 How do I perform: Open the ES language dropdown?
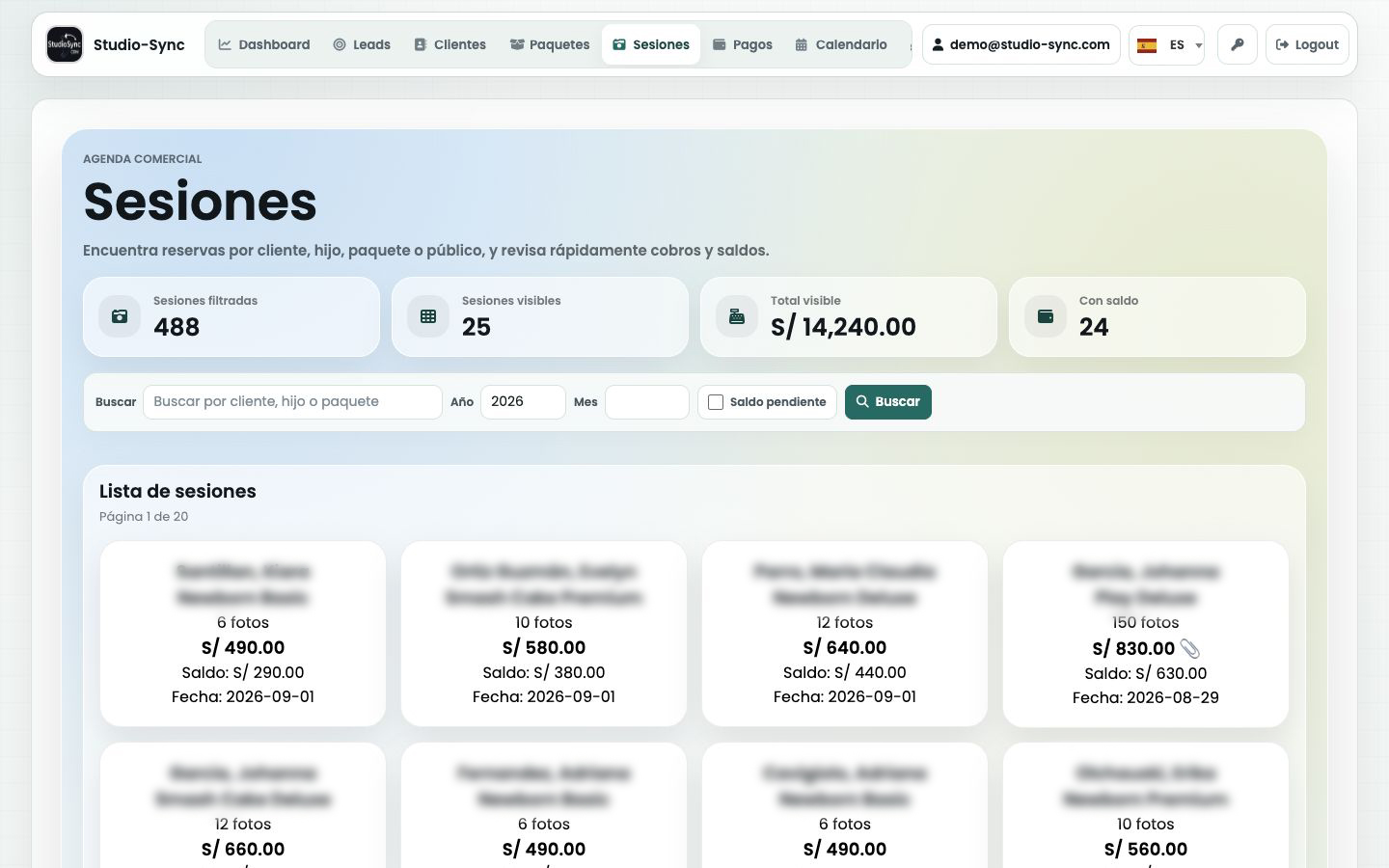click(1166, 44)
